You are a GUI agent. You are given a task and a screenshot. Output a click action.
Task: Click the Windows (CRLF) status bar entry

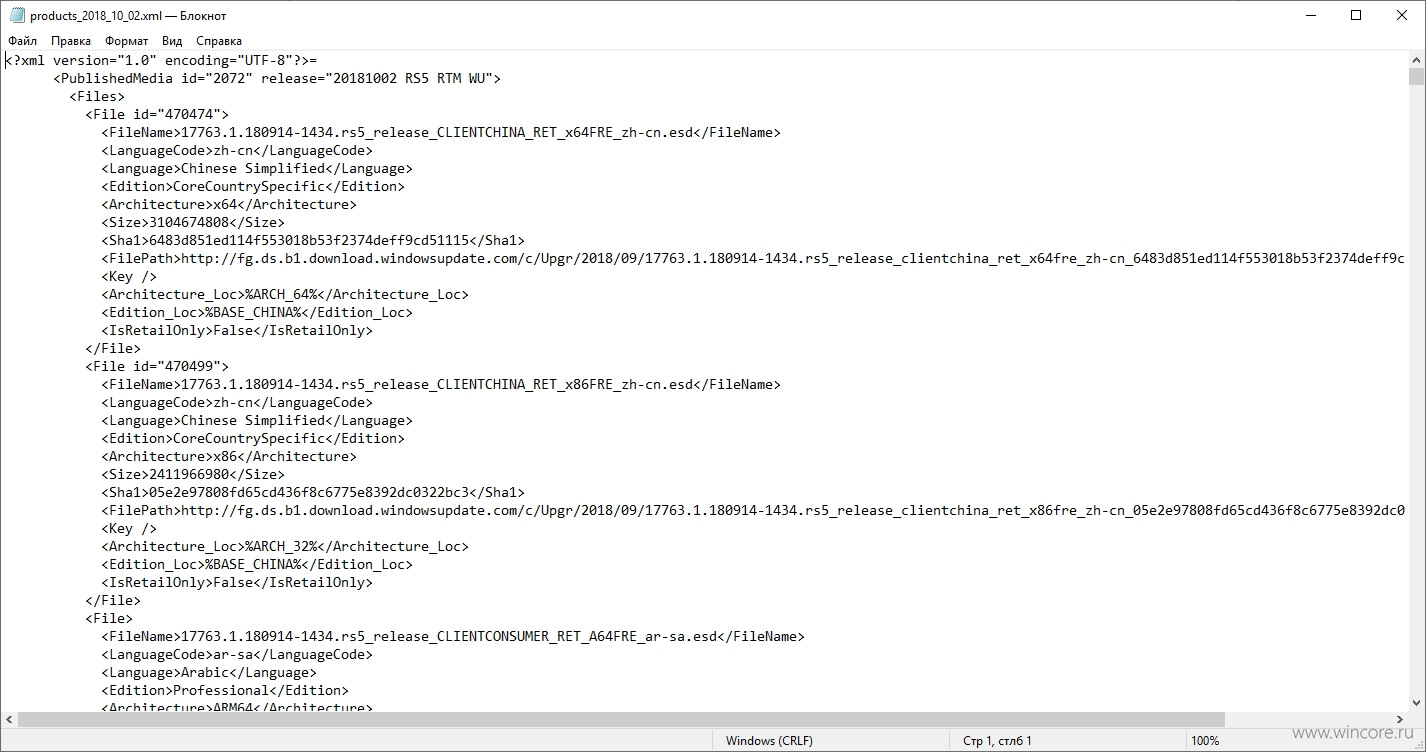[x=769, y=741]
